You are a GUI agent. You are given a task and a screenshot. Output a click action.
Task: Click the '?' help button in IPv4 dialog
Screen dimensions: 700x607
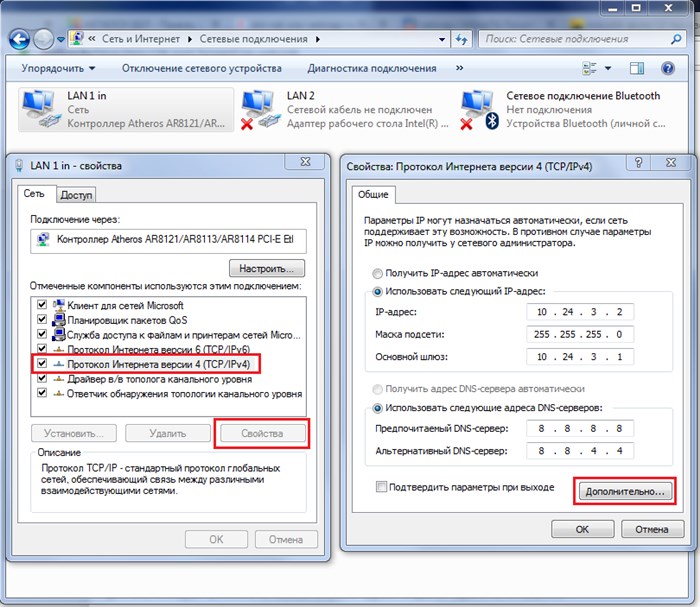[x=639, y=162]
